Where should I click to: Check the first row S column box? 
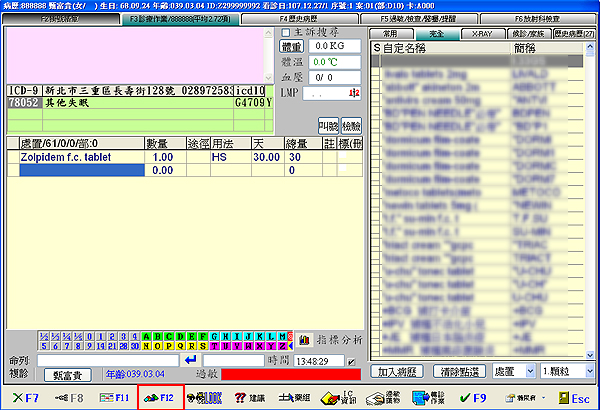click(x=377, y=61)
